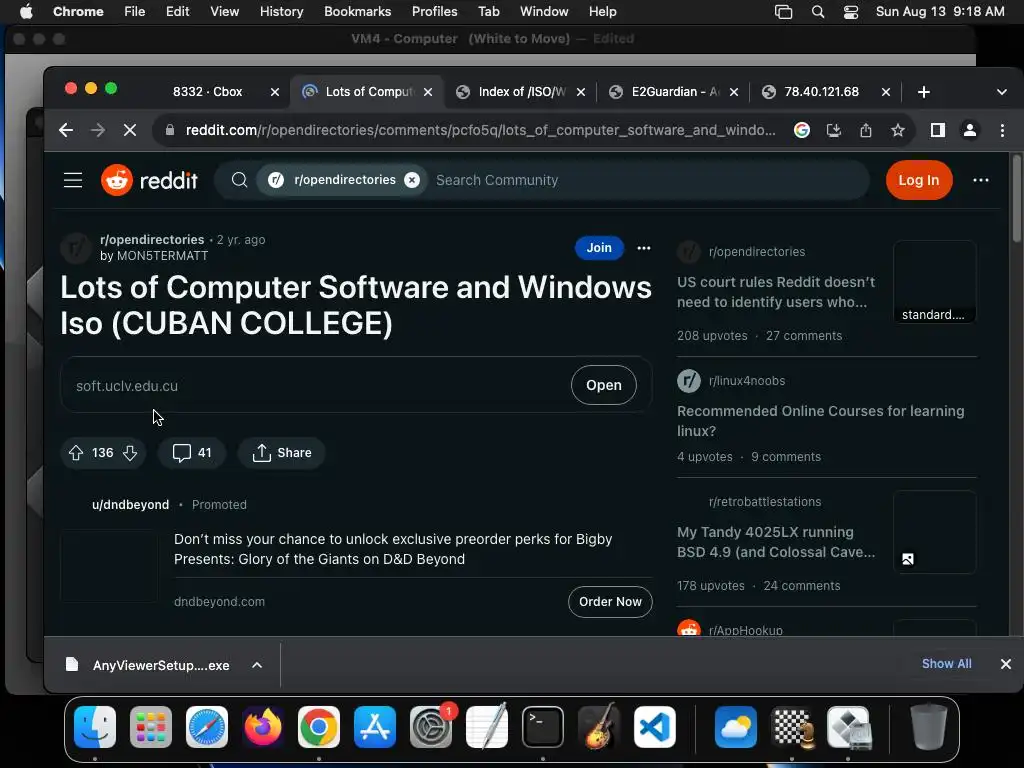This screenshot has height=768, width=1024.
Task: Open the dndbeyond.com link
Action: point(219,601)
